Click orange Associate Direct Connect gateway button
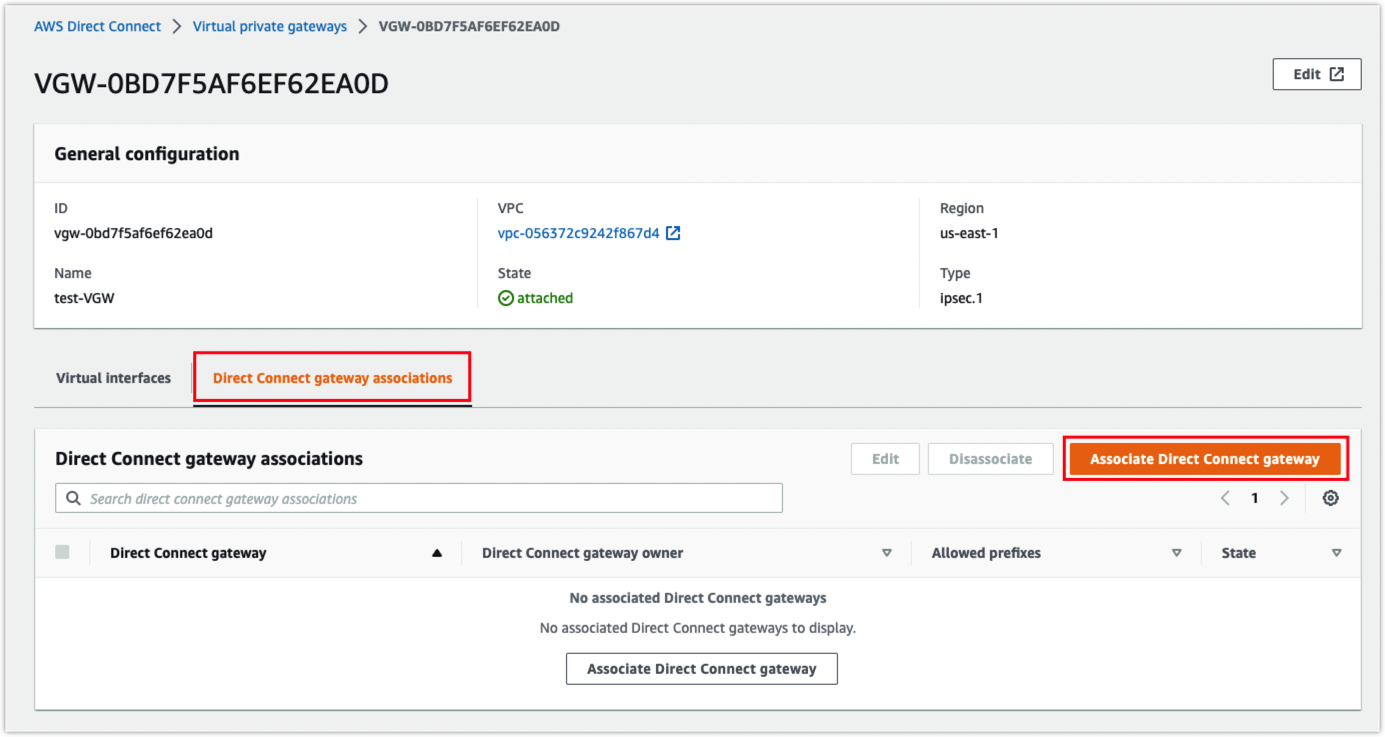The height and width of the screenshot is (737, 1385). (x=1205, y=459)
